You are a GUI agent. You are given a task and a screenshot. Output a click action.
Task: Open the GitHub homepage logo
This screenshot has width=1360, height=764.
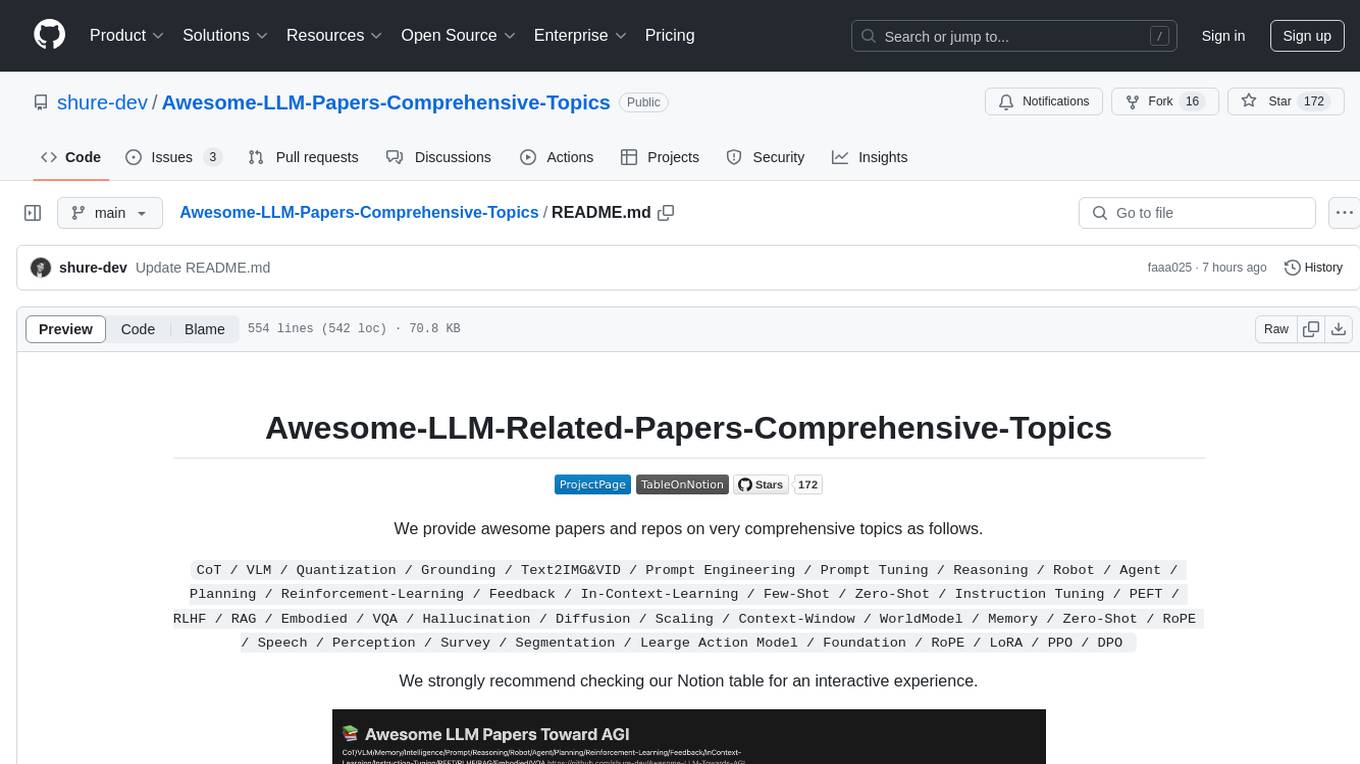tap(49, 35)
